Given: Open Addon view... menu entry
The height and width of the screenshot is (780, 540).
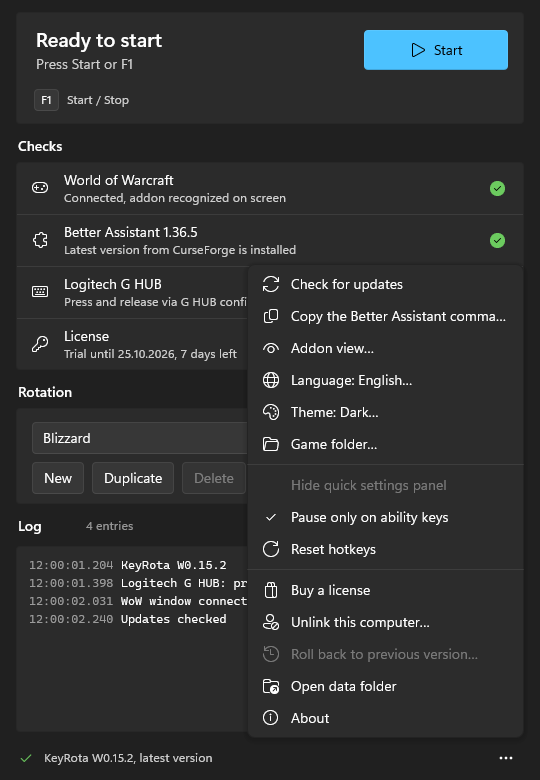Looking at the screenshot, I should [x=385, y=348].
